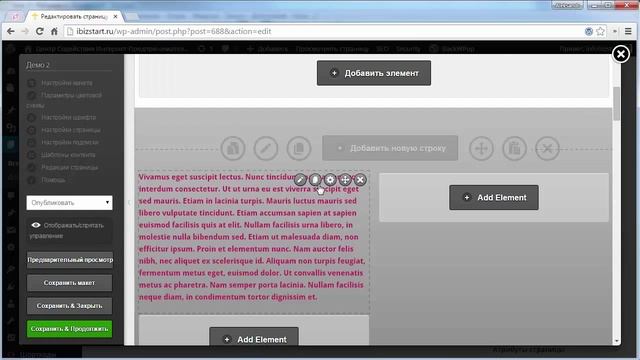Click Добавить новую строку button
The image size is (640, 360).
pyautogui.click(x=390, y=148)
